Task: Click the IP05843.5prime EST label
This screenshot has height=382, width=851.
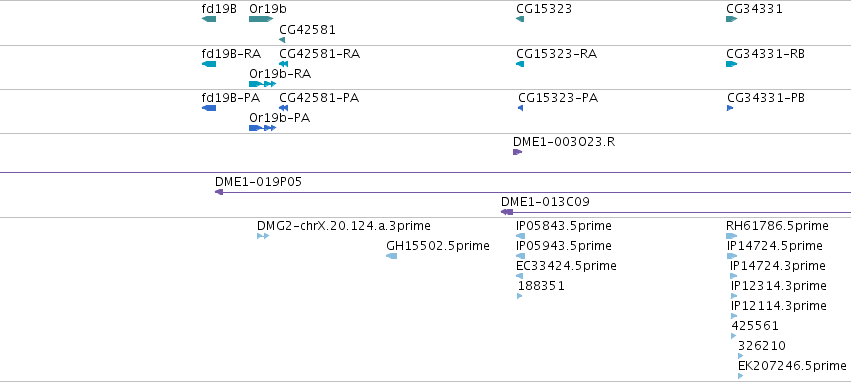Action: [564, 226]
